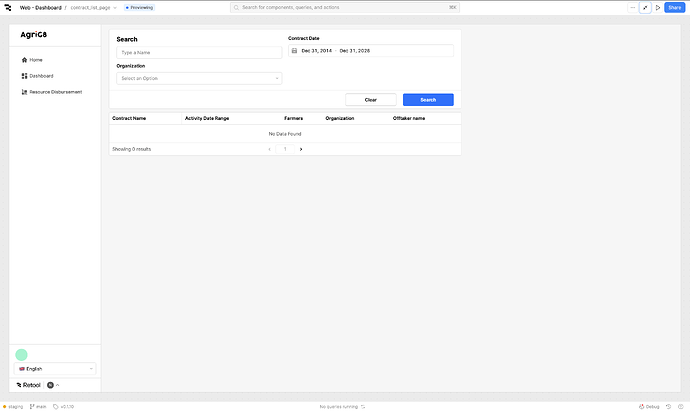Click the preview play icon
Image resolution: width=690 pixels, height=411 pixels.
657,7
